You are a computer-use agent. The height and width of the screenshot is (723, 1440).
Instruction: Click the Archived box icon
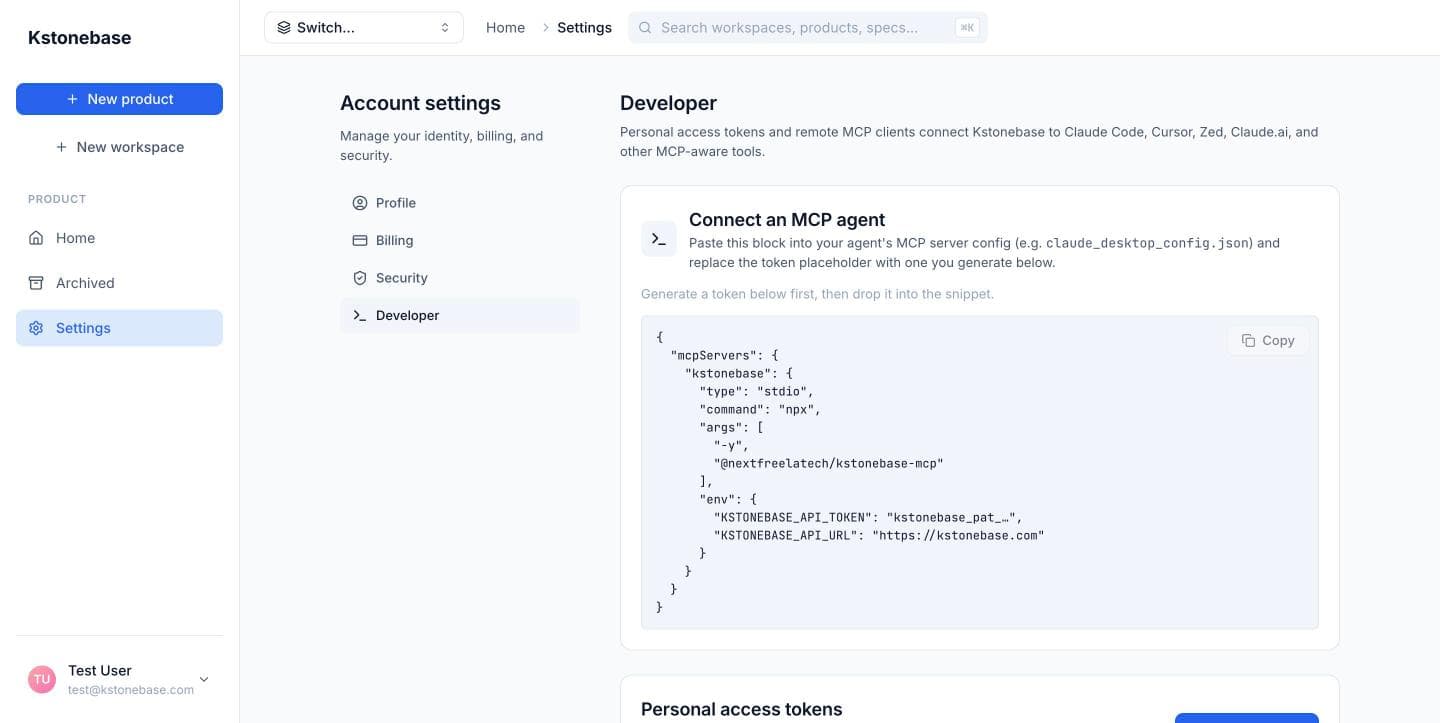36,283
